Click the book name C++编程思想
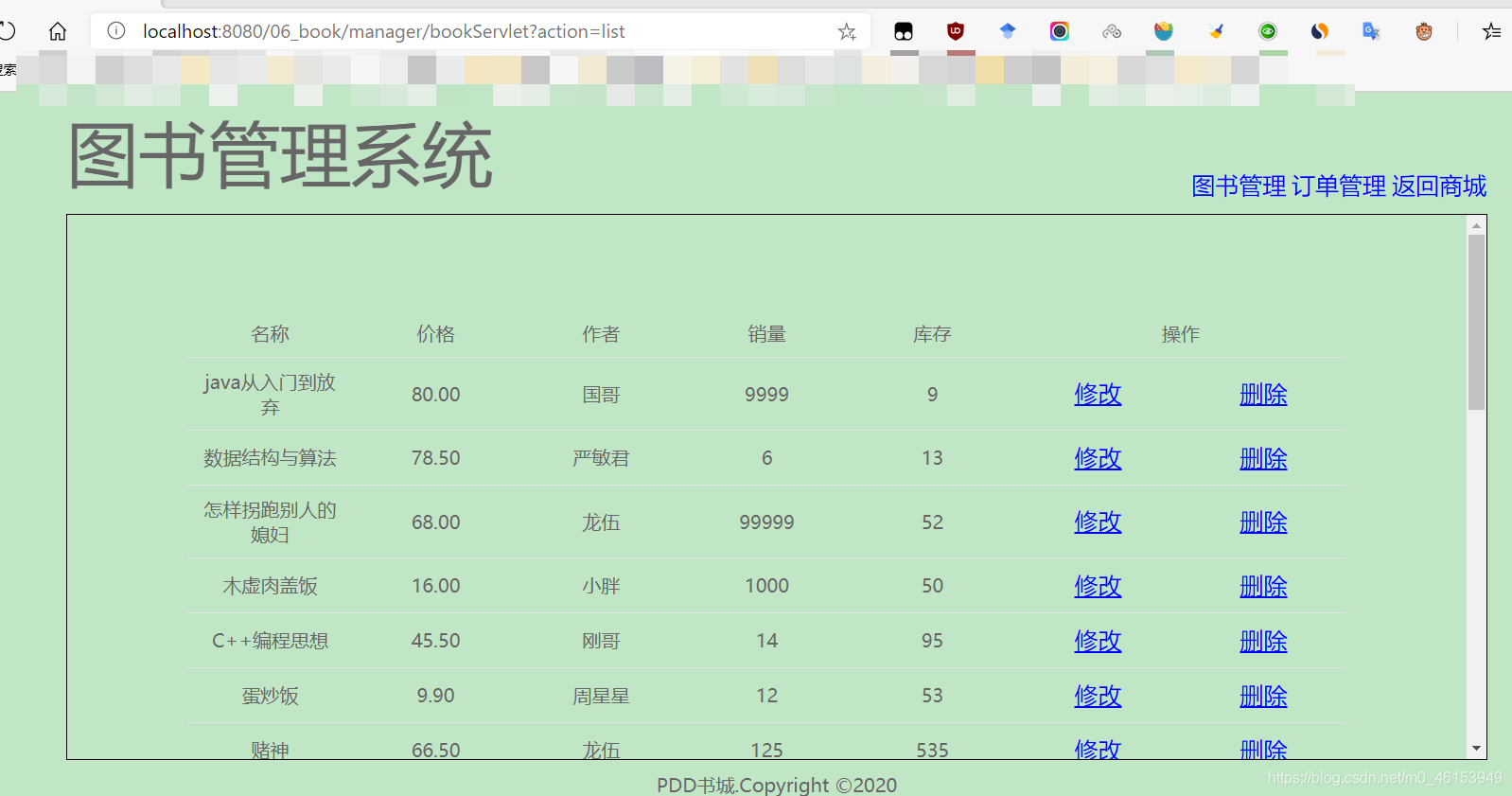 [x=270, y=641]
